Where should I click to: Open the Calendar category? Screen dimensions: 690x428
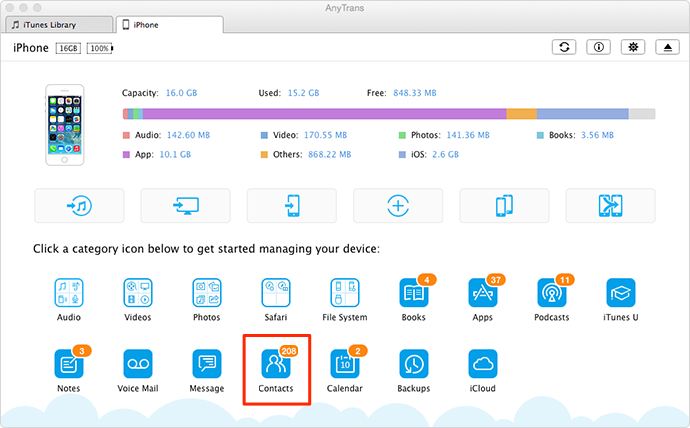click(x=345, y=364)
